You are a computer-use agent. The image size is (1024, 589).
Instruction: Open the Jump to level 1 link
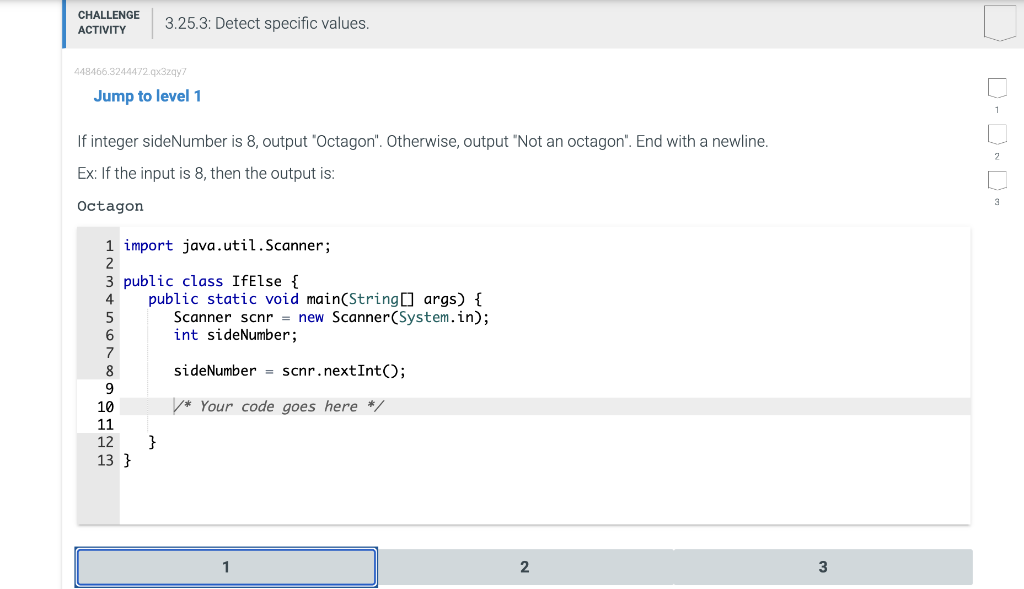click(x=147, y=96)
